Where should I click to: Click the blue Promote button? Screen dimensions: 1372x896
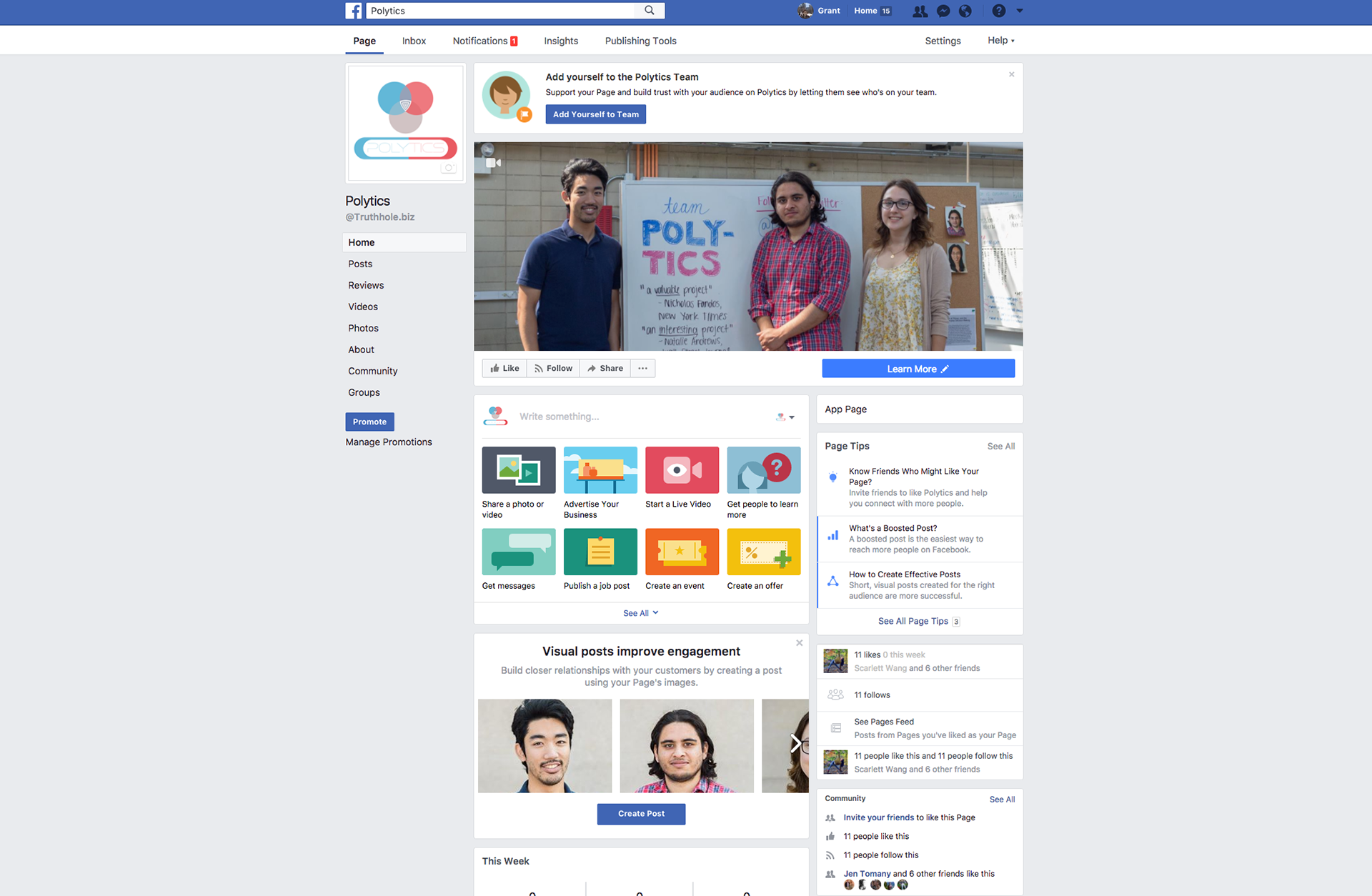(x=369, y=422)
